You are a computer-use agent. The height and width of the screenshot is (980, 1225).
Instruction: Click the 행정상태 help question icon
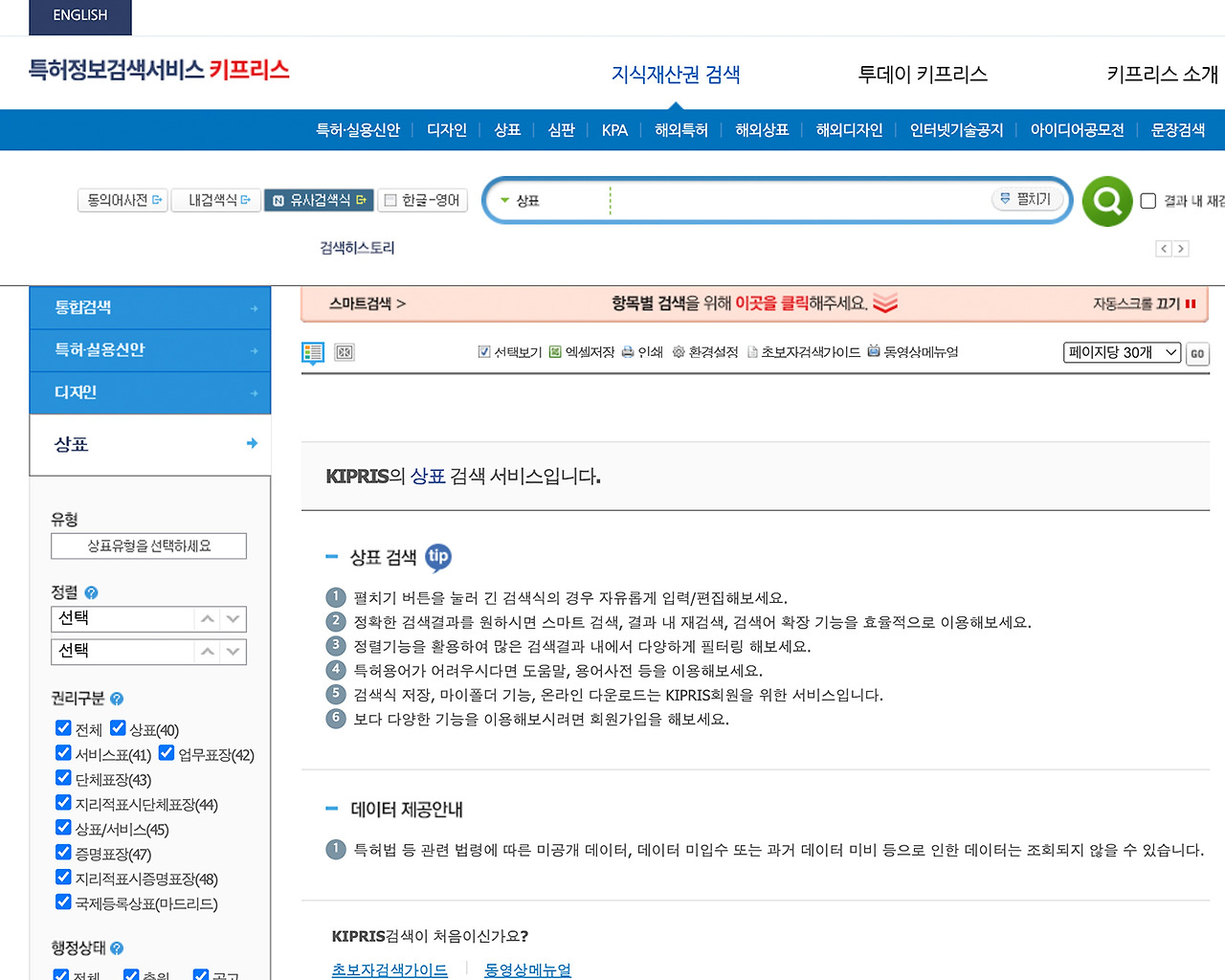(117, 948)
